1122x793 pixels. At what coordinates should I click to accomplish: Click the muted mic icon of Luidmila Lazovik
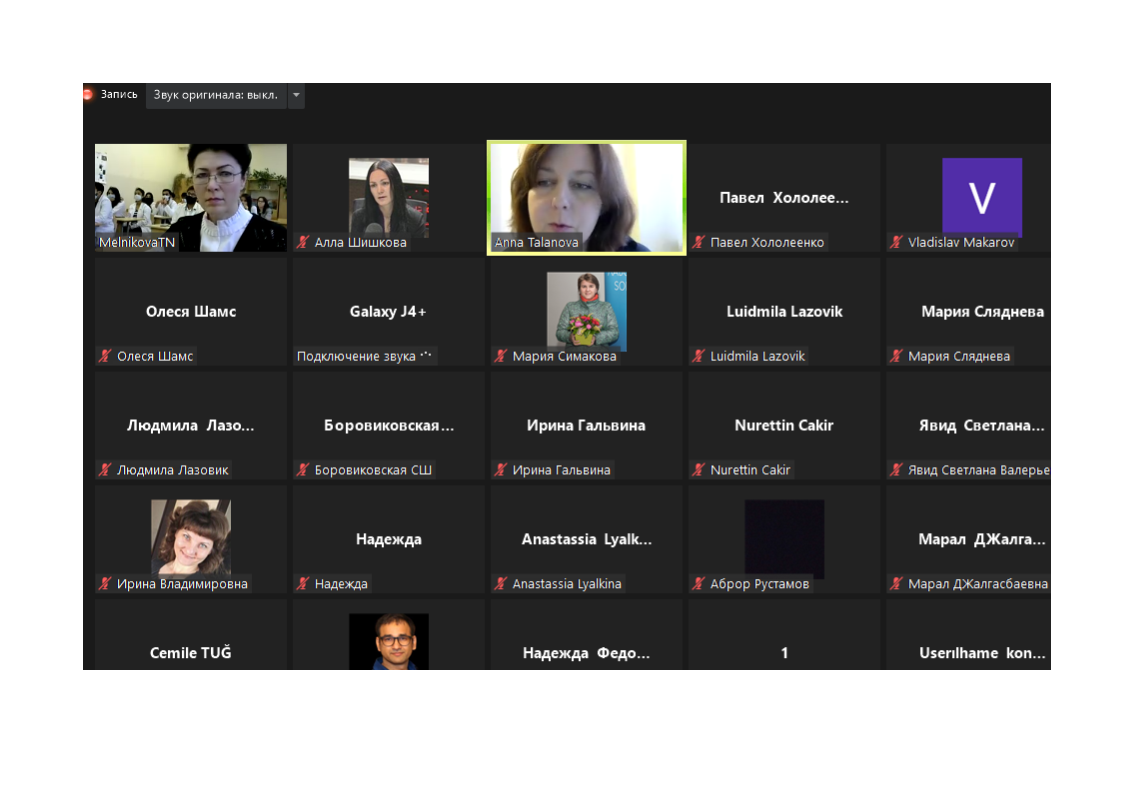click(699, 356)
